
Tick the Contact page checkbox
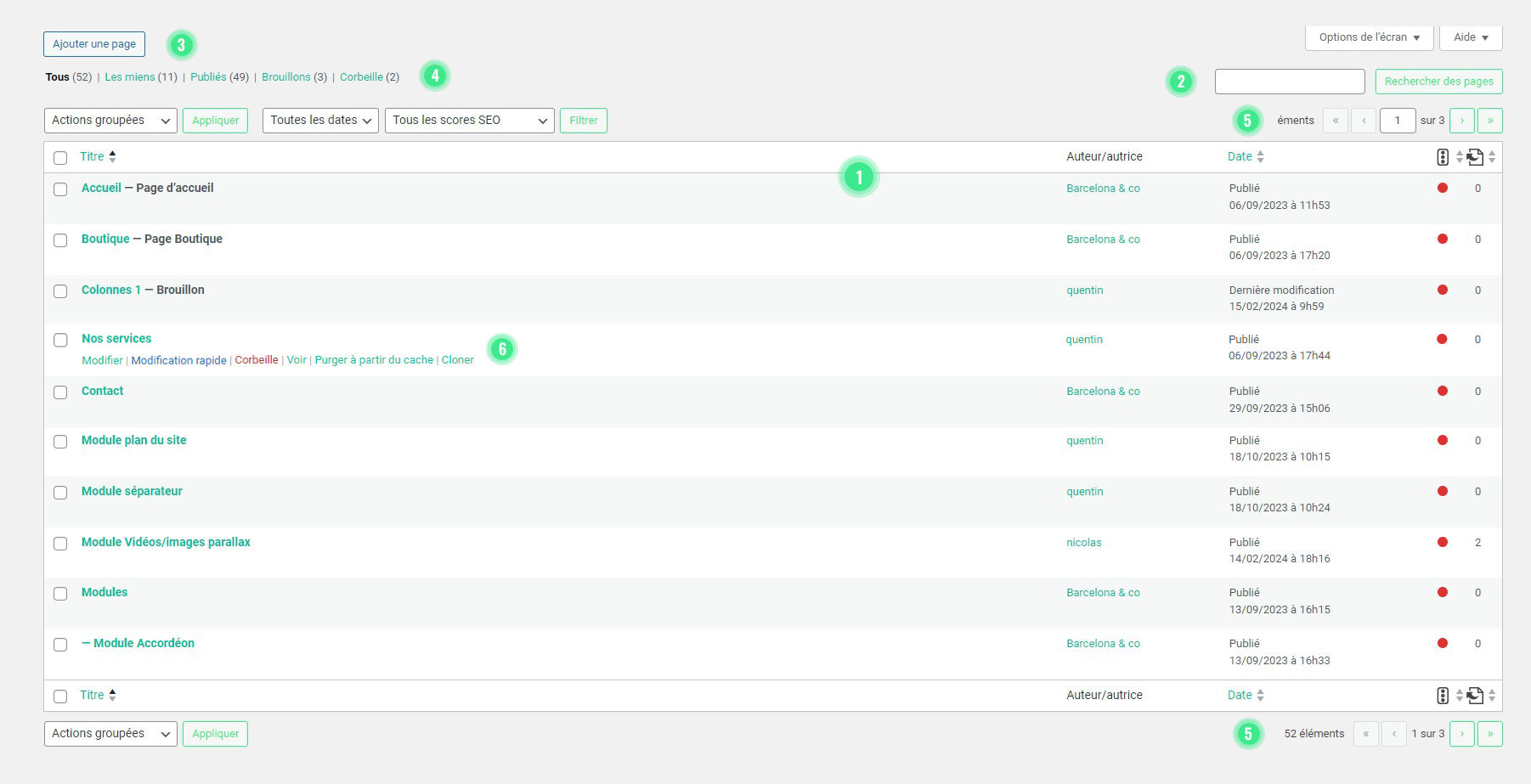point(60,392)
